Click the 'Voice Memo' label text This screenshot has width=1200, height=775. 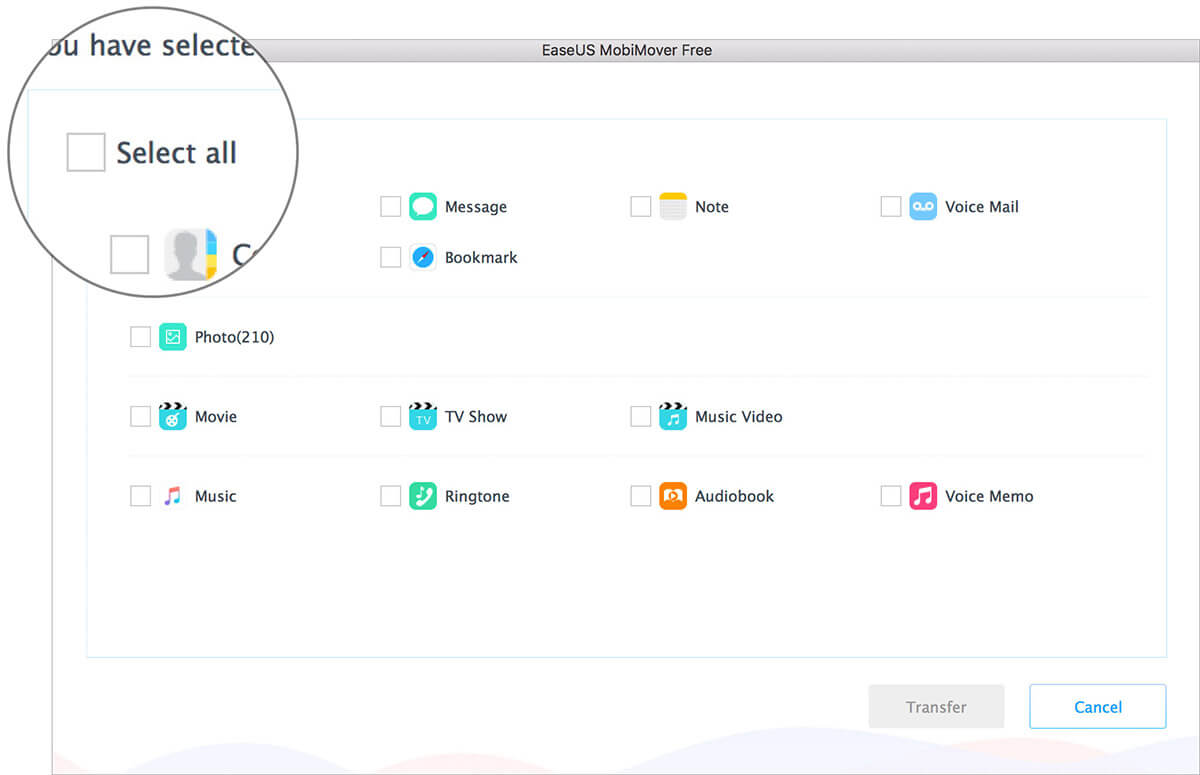[989, 496]
